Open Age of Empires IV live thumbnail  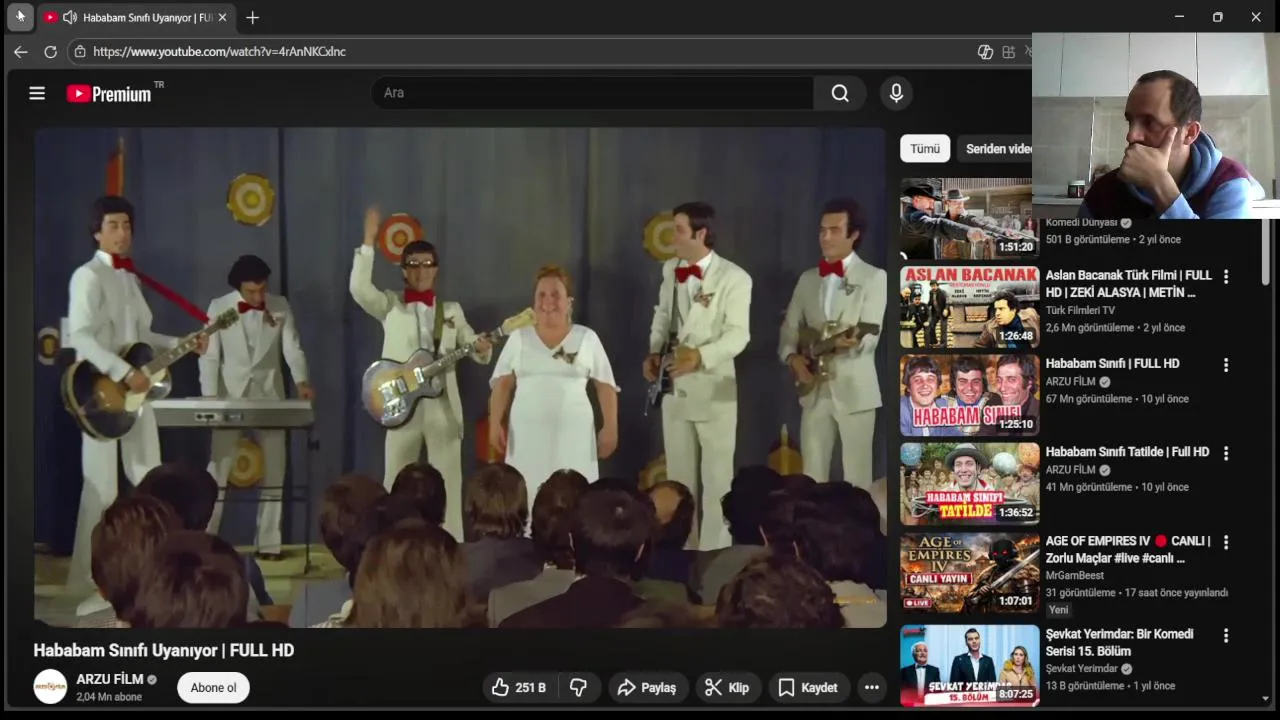pyautogui.click(x=969, y=572)
